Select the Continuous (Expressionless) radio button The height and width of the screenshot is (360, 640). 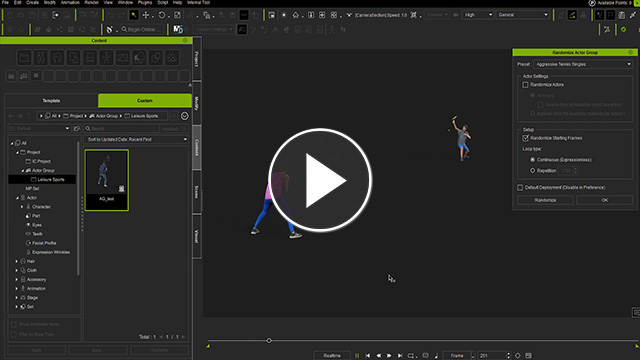[532, 160]
